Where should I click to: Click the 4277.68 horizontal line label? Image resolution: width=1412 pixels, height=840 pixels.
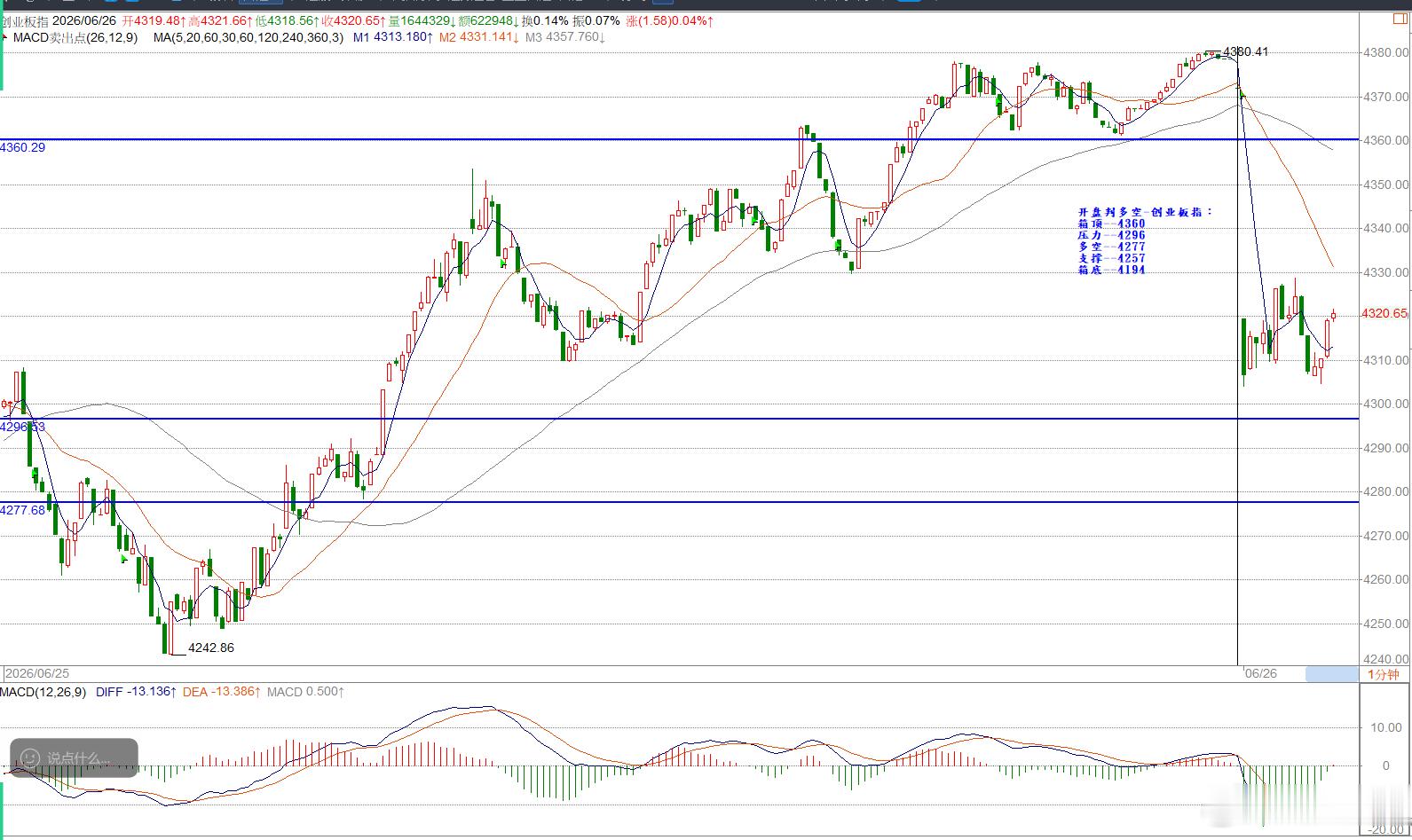tap(22, 510)
